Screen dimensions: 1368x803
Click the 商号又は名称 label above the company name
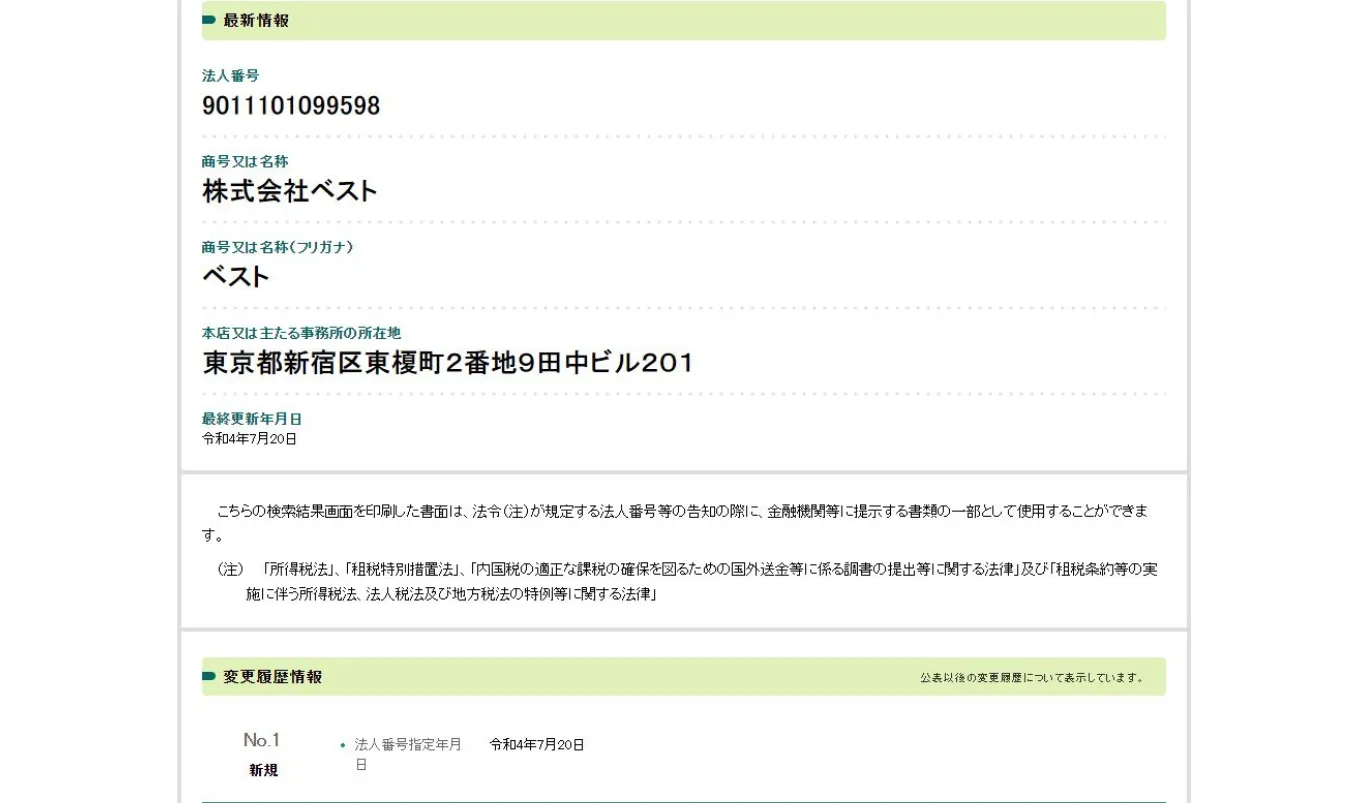pyautogui.click(x=245, y=162)
